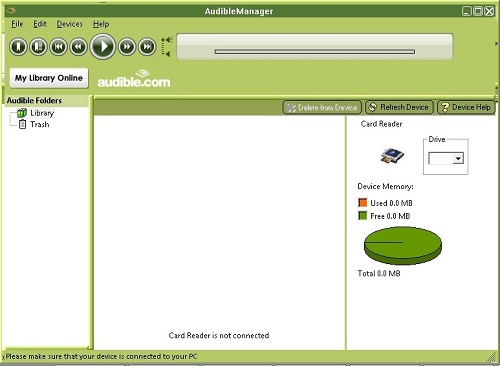500x366 pixels.
Task: Click the Trash can icon
Action: (x=22, y=124)
